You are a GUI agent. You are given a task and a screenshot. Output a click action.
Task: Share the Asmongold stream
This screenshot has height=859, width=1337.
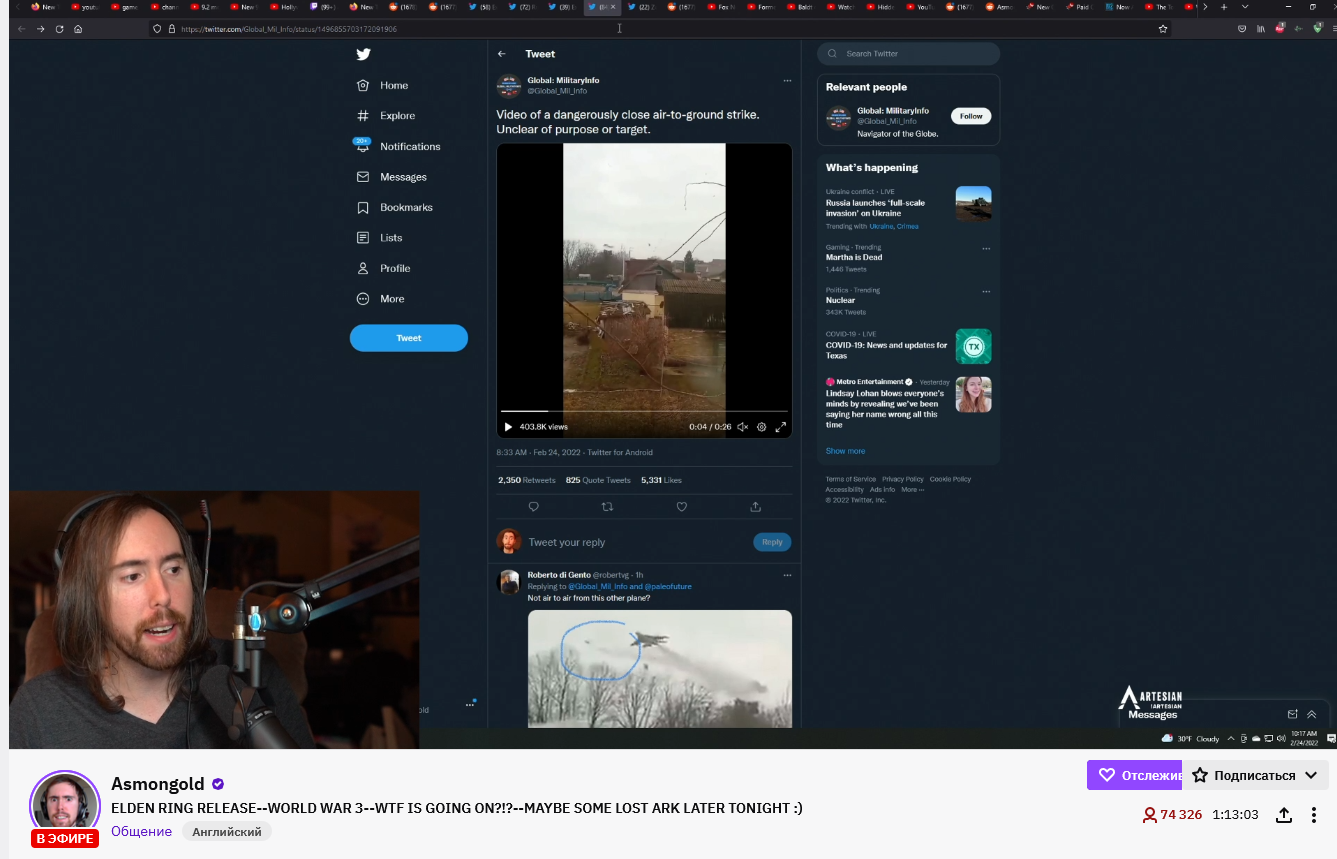(x=1284, y=815)
